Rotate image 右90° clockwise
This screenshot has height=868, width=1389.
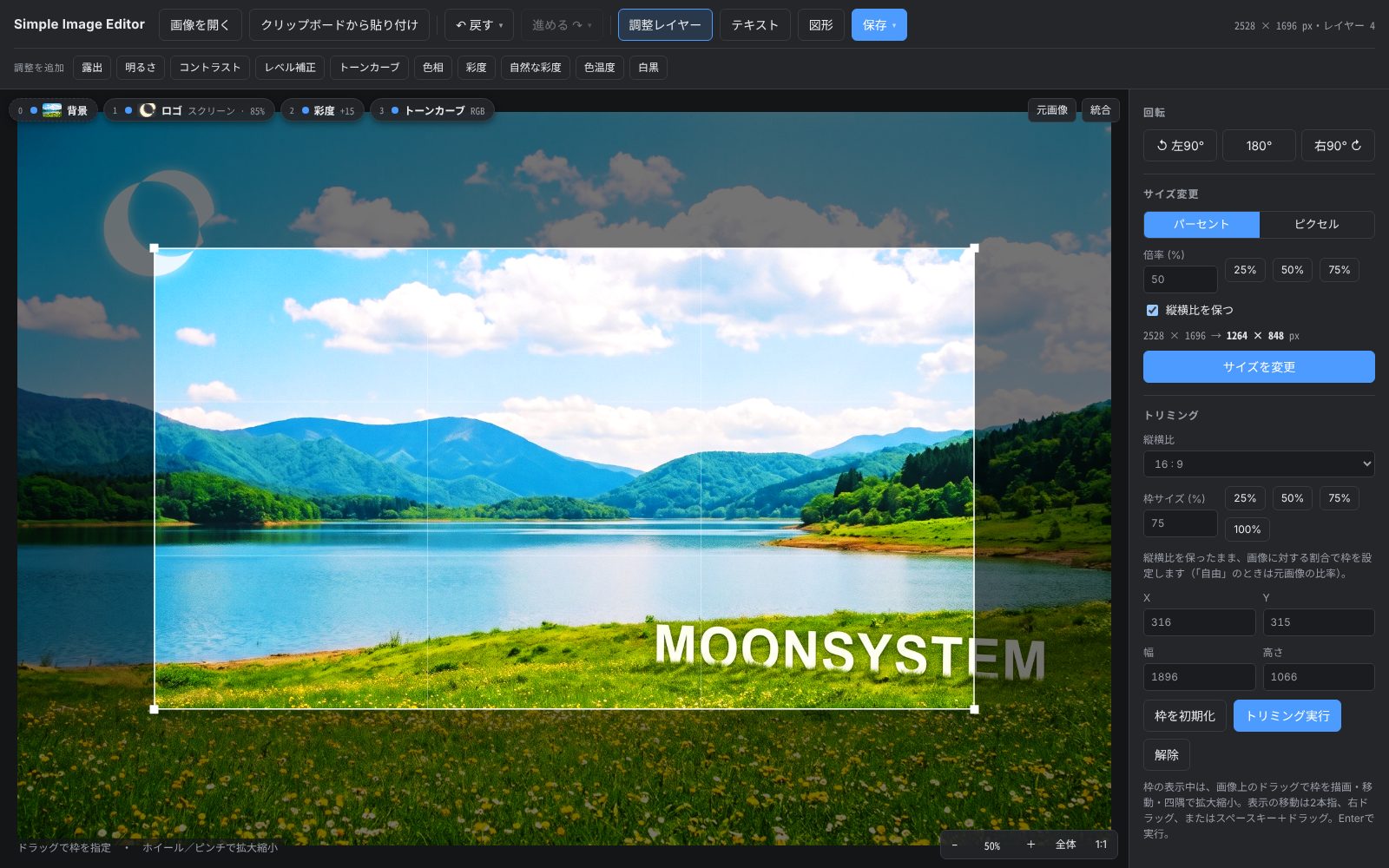pos(1338,146)
